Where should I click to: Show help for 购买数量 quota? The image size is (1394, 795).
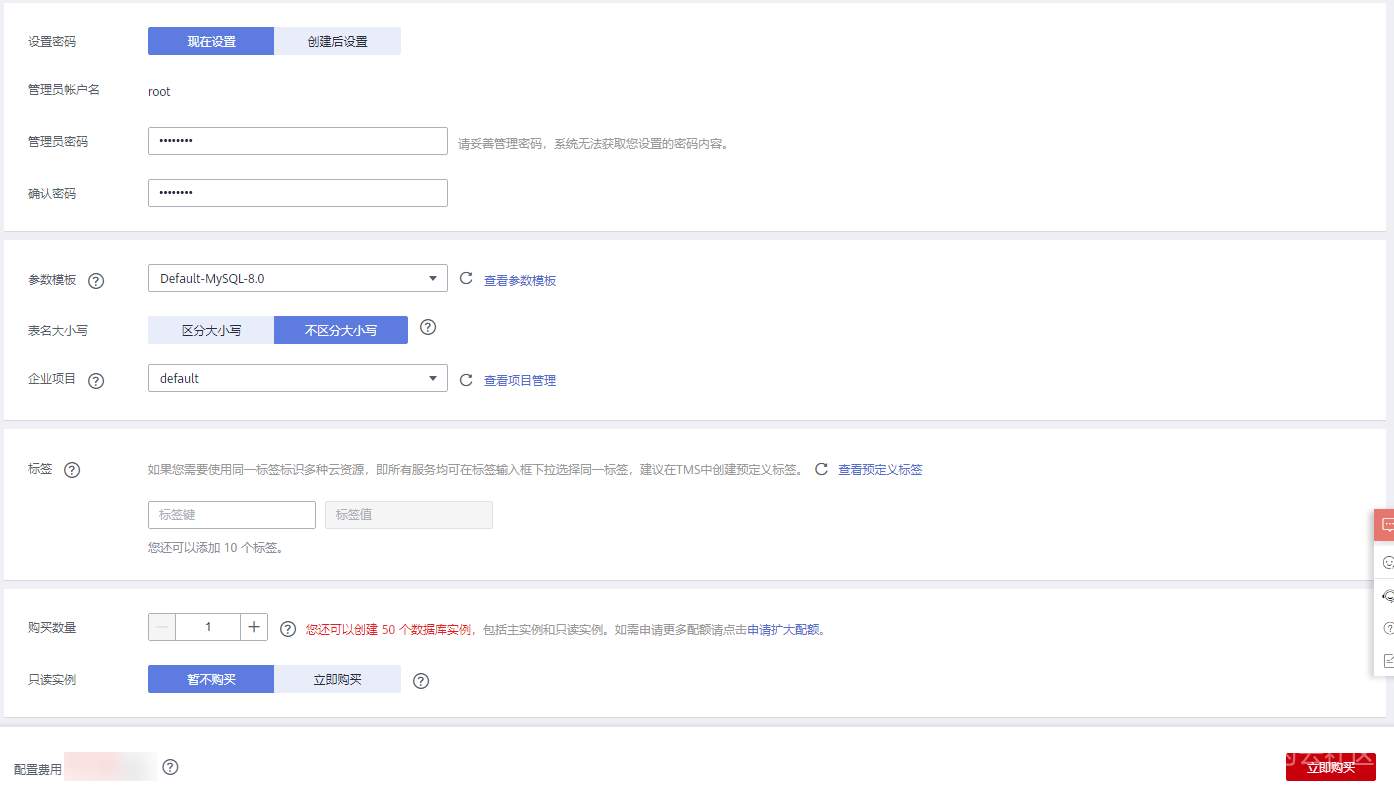click(x=288, y=629)
